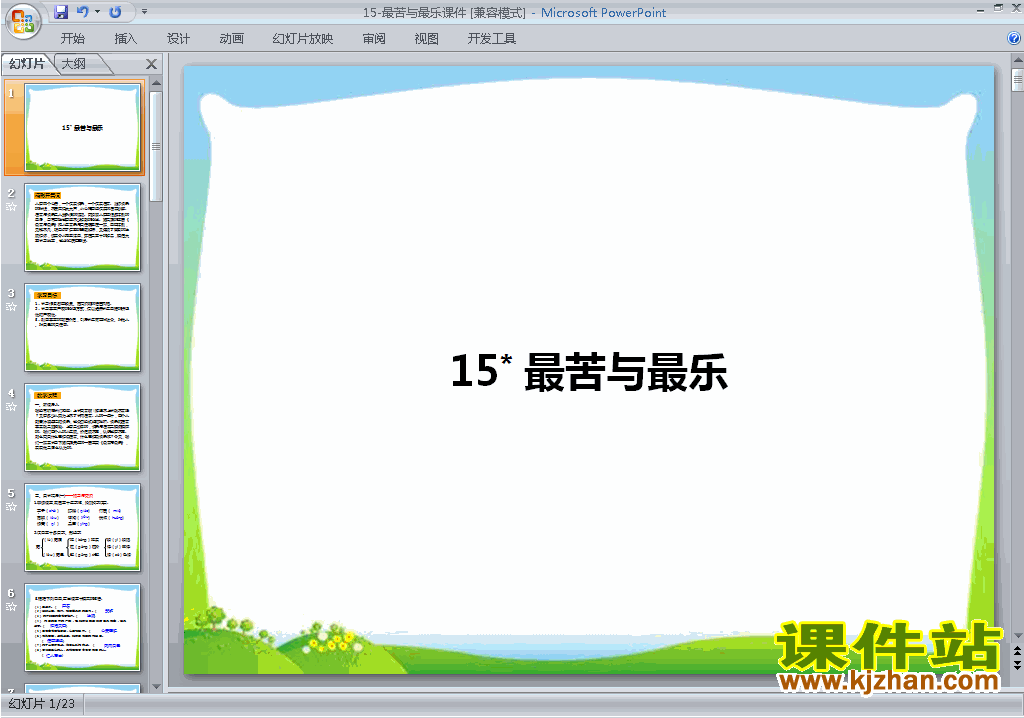Click the main slide scrollbar up arrow
1024x718 pixels.
click(1017, 60)
